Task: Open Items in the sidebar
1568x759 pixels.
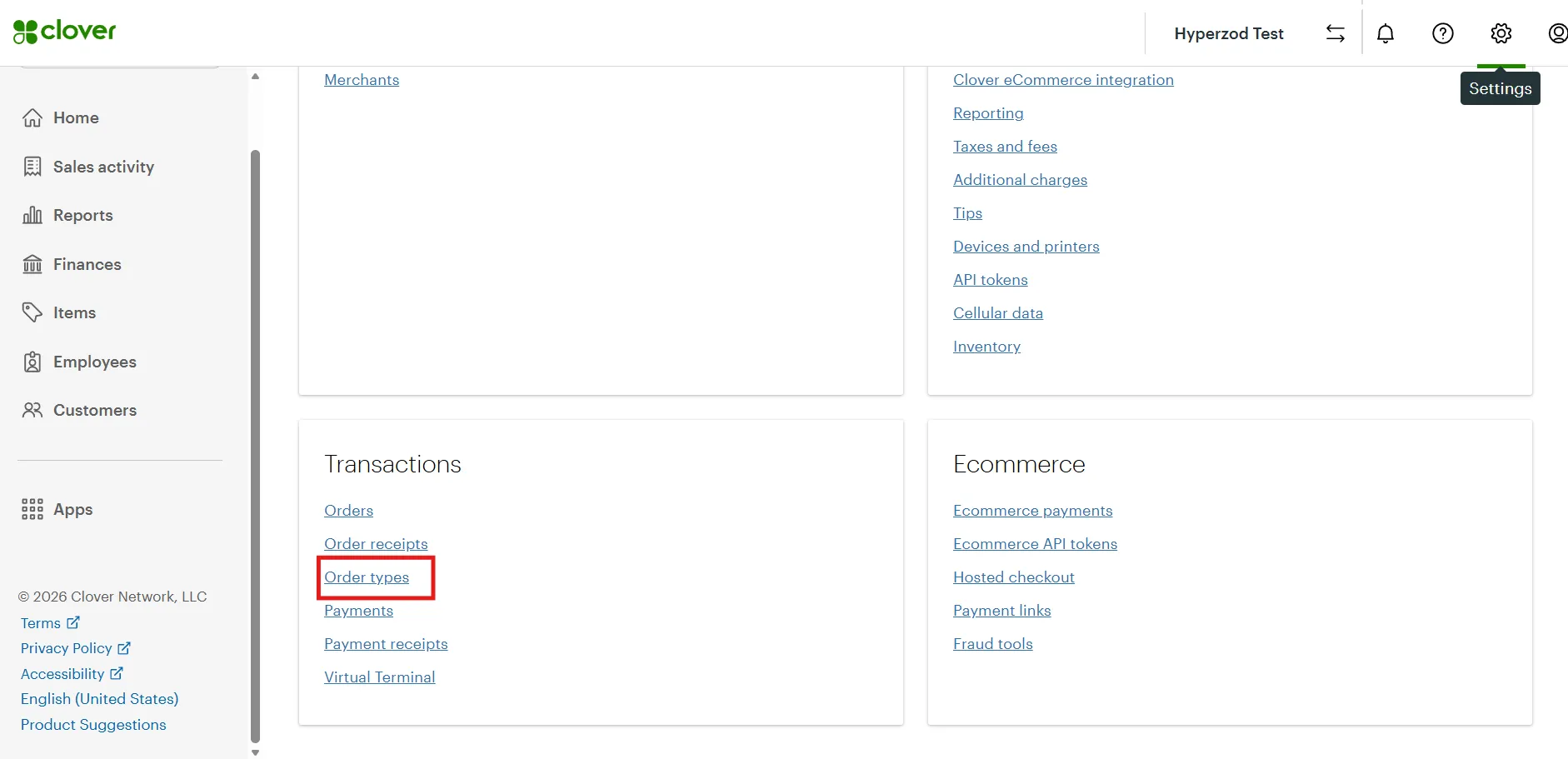Action: (59, 312)
